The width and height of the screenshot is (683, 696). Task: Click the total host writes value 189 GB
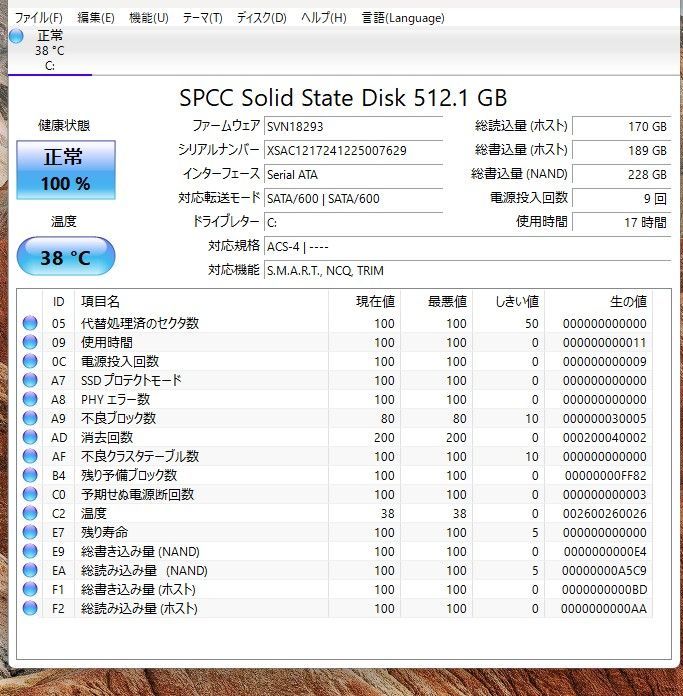[x=622, y=150]
